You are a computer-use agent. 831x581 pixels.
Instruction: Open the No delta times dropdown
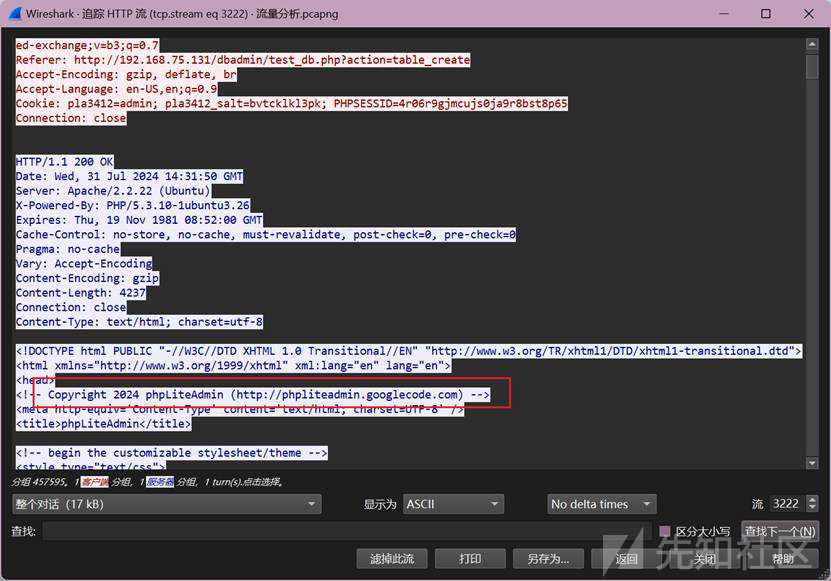point(602,504)
